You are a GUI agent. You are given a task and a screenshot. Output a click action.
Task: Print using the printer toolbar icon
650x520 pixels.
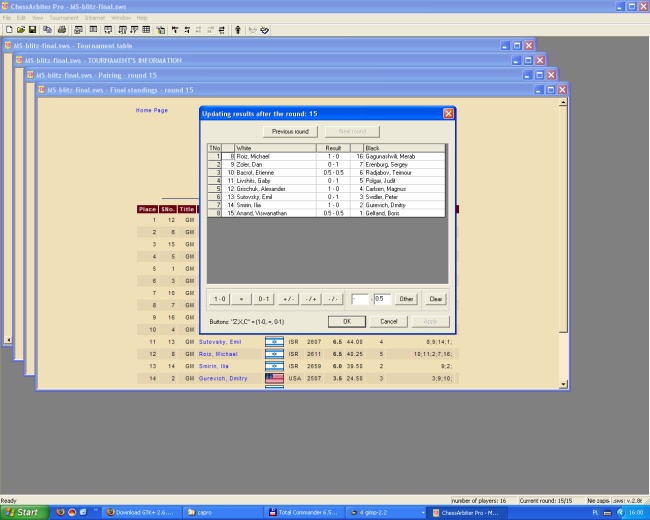tap(62, 30)
